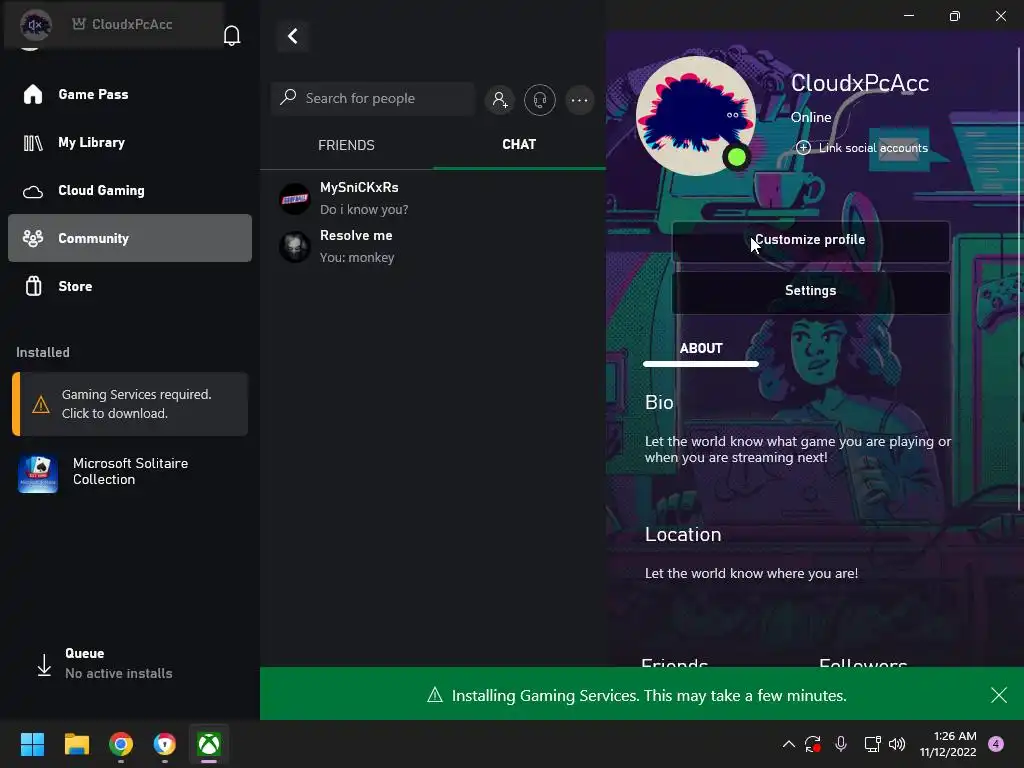Open File Explorer from taskbar
This screenshot has width=1024, height=768.
pyautogui.click(x=76, y=744)
